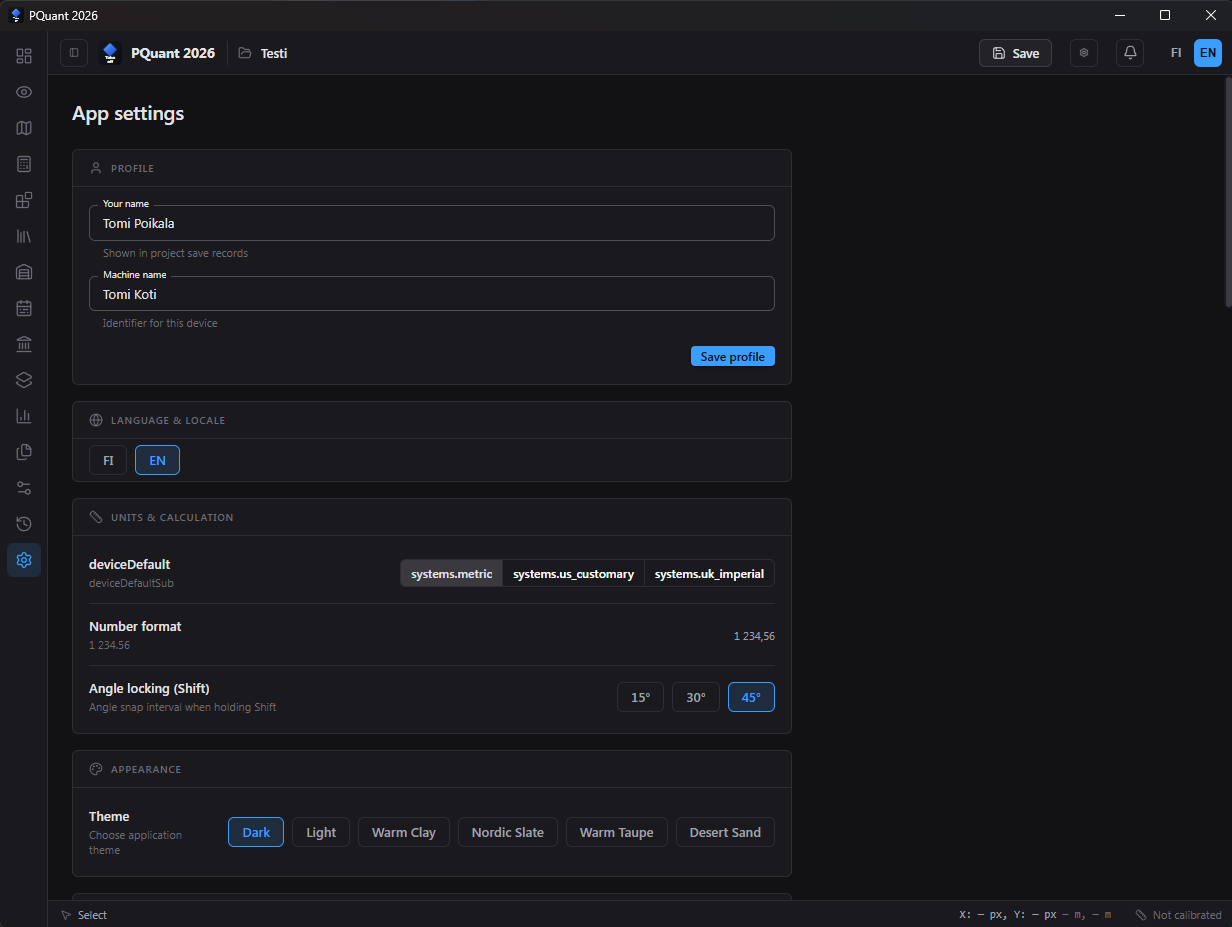Toggle the sidebar panel button in header
1232x927 pixels.
click(x=74, y=53)
